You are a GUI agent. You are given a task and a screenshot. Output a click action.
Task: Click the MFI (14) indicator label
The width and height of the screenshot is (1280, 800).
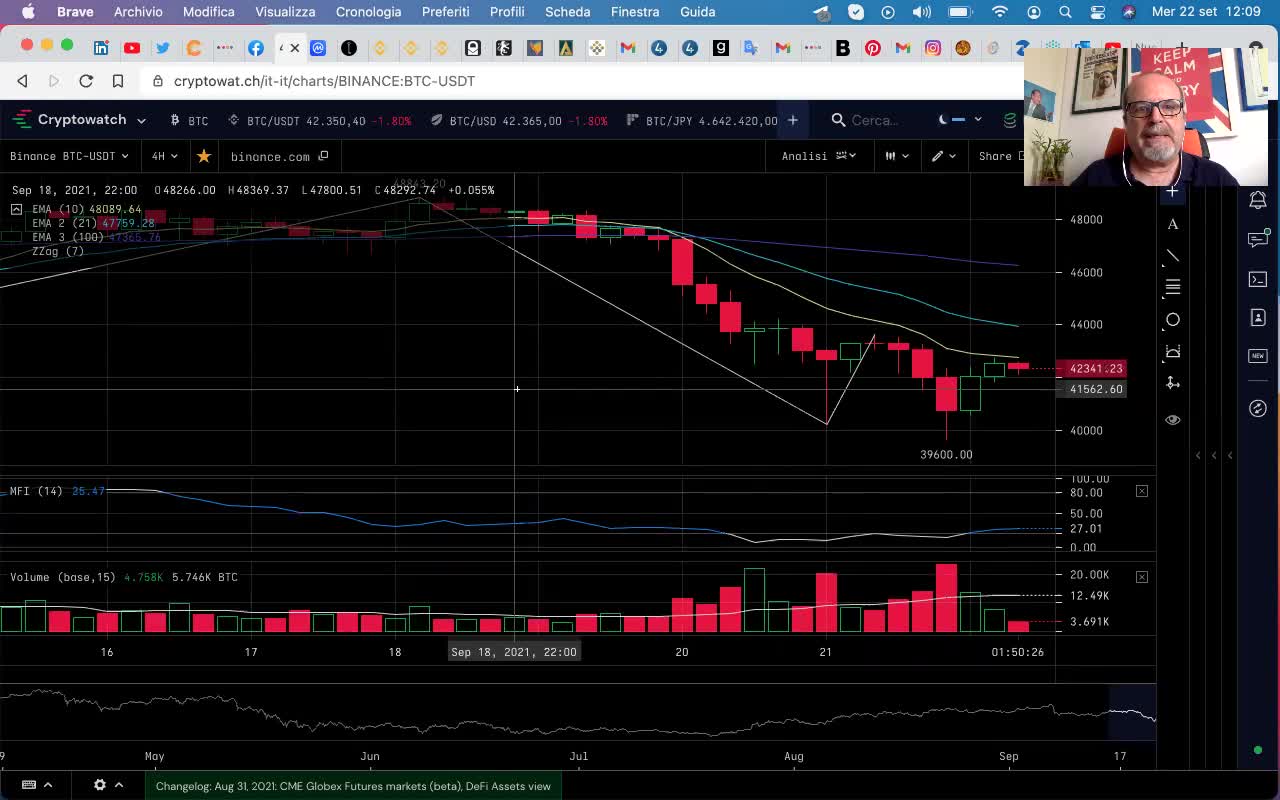click(x=36, y=491)
